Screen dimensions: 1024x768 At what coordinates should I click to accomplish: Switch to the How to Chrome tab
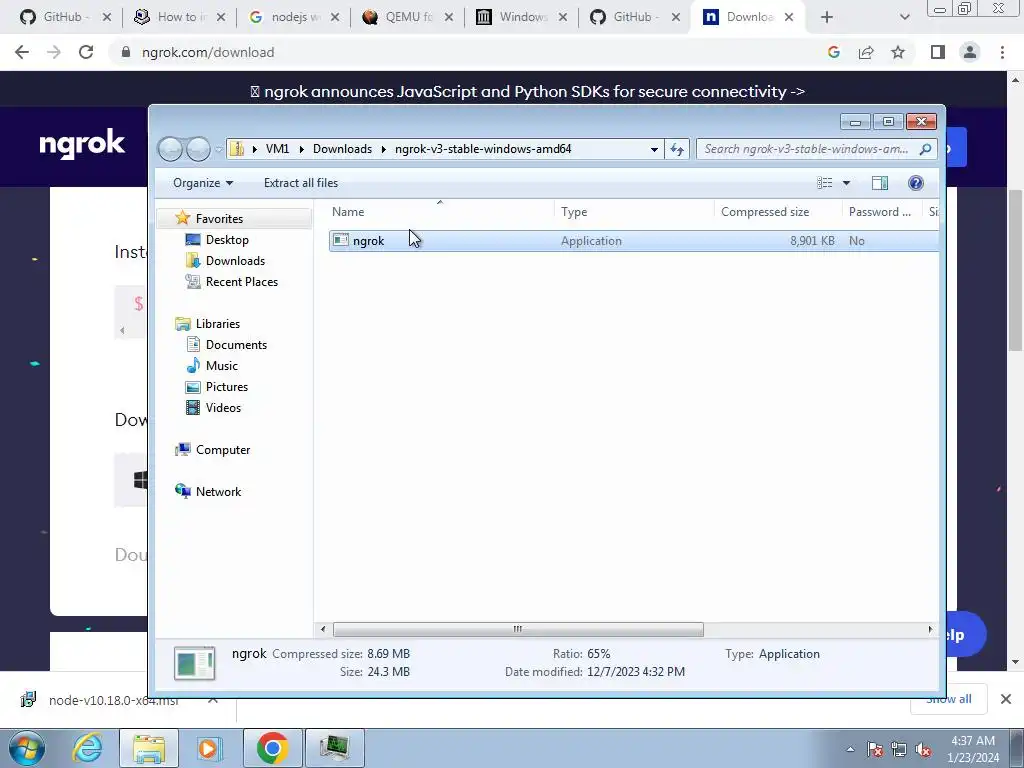[x=168, y=17]
